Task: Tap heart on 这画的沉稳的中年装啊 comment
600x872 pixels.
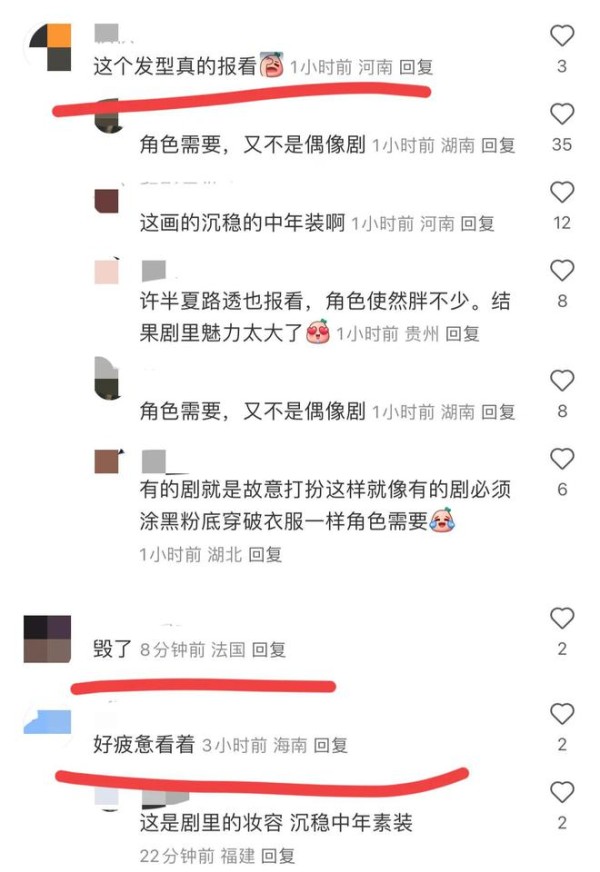Action: [562, 192]
